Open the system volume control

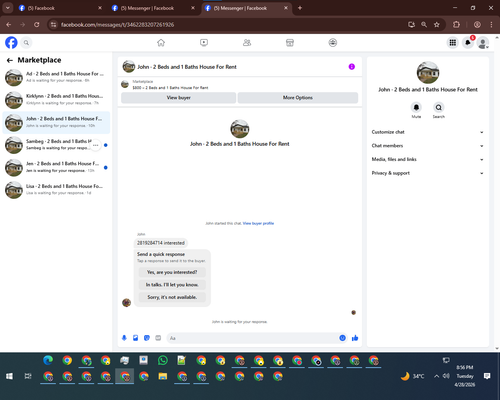tap(446, 376)
